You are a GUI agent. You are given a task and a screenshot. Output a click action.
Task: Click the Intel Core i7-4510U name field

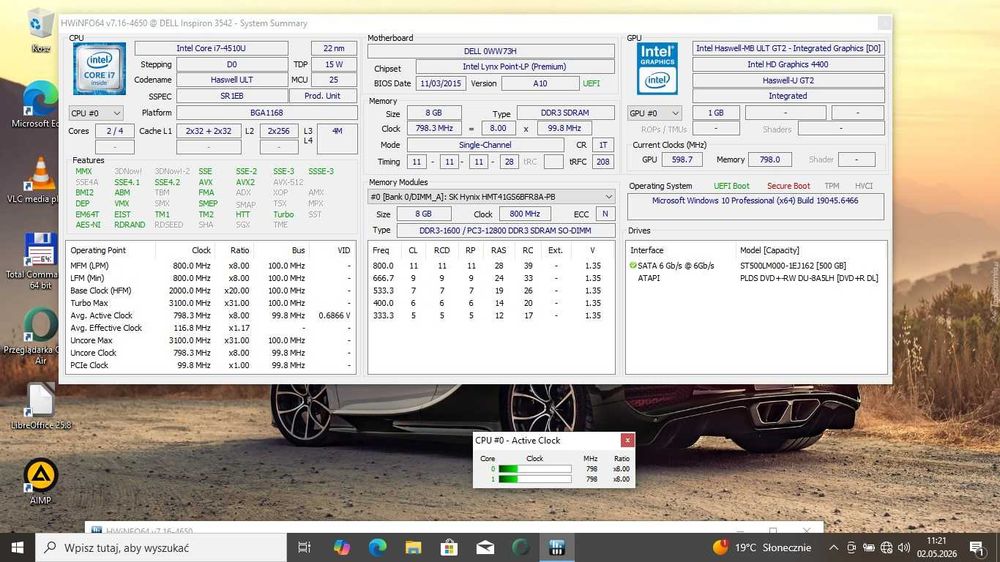(x=211, y=48)
